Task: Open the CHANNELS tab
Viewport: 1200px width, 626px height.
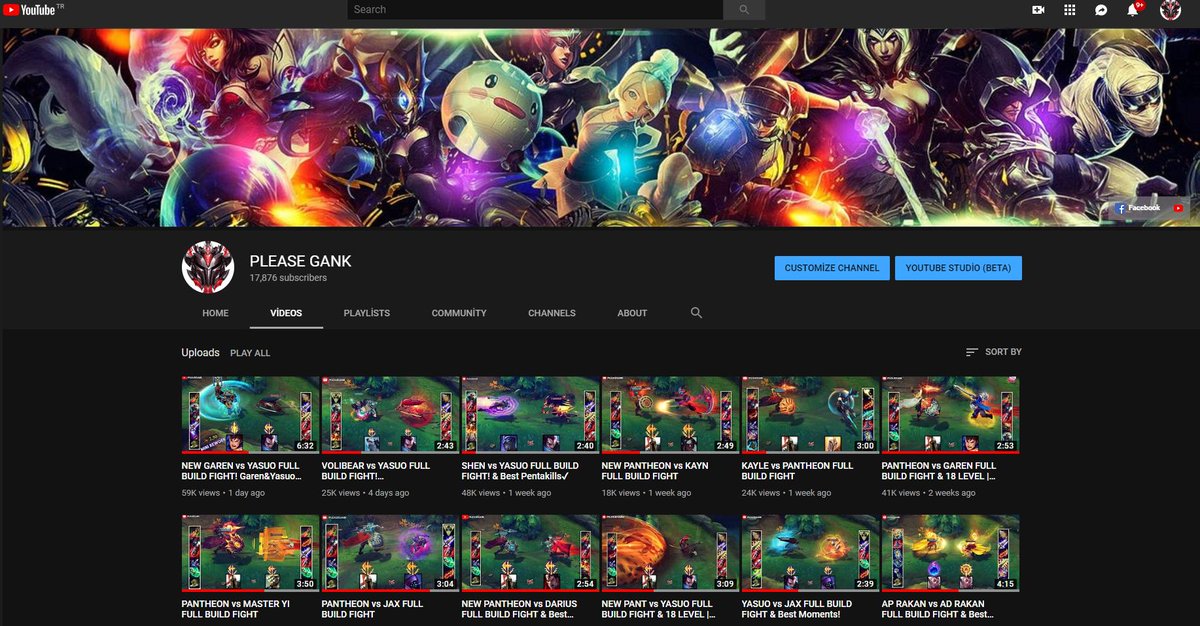Action: [x=552, y=313]
